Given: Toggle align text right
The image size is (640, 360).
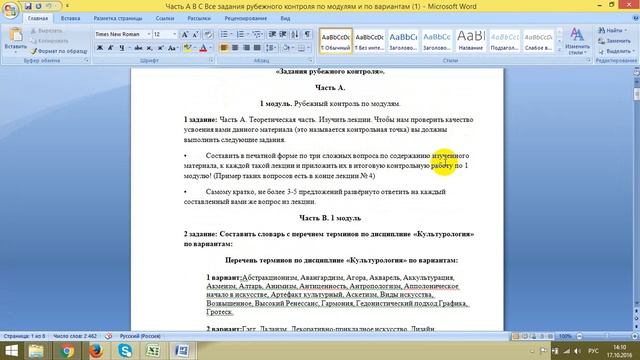Looking at the screenshot, I should [x=246, y=48].
